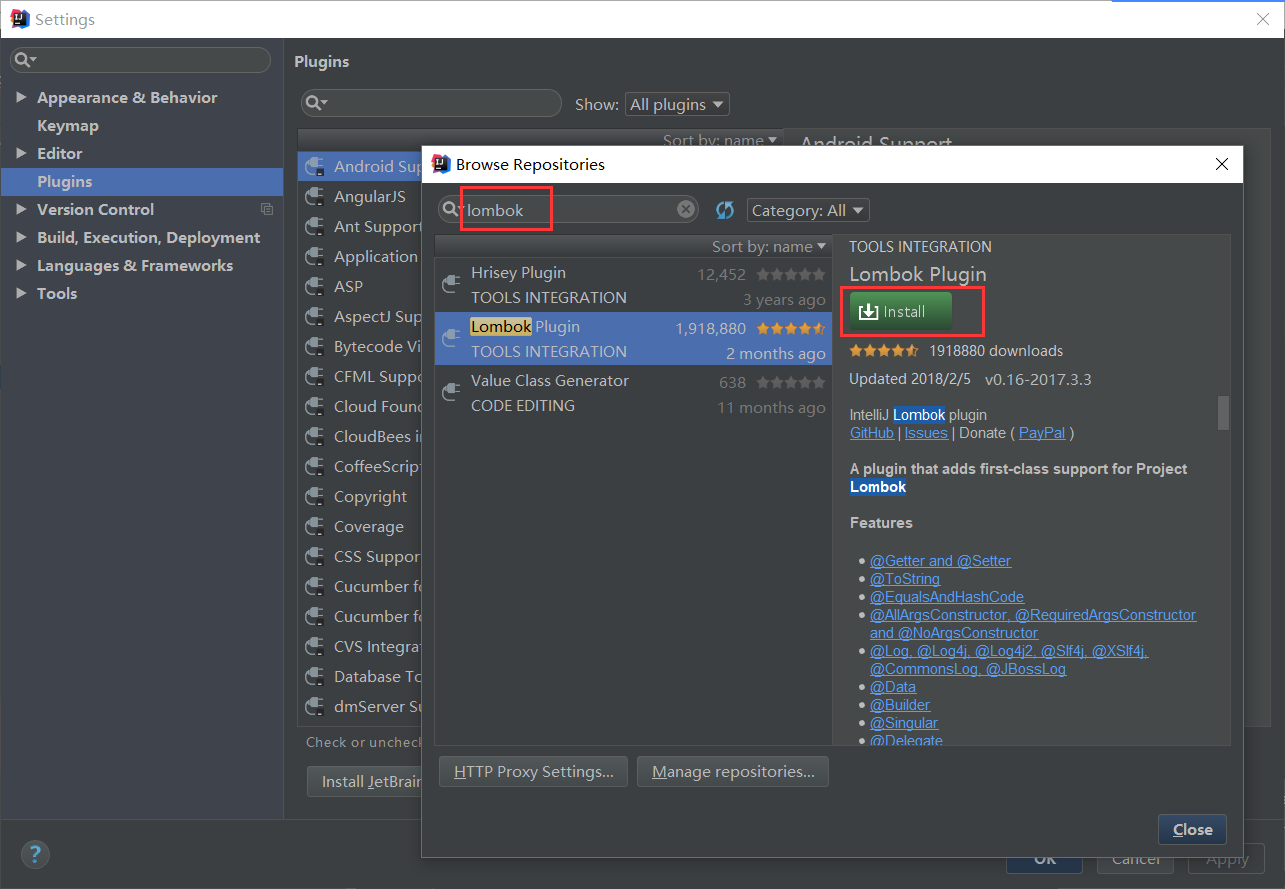Click in the lombok search field
The image size is (1285, 889).
coord(570,209)
